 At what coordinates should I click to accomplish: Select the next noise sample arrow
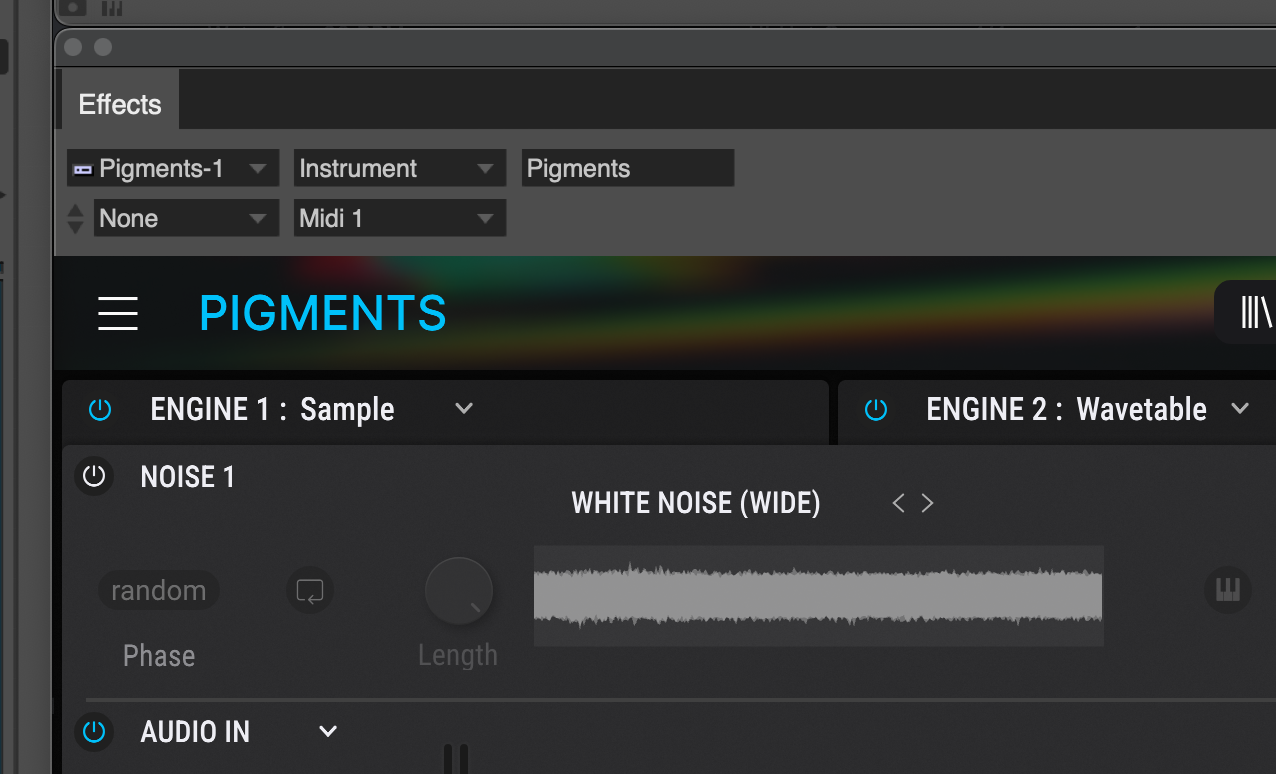928,503
